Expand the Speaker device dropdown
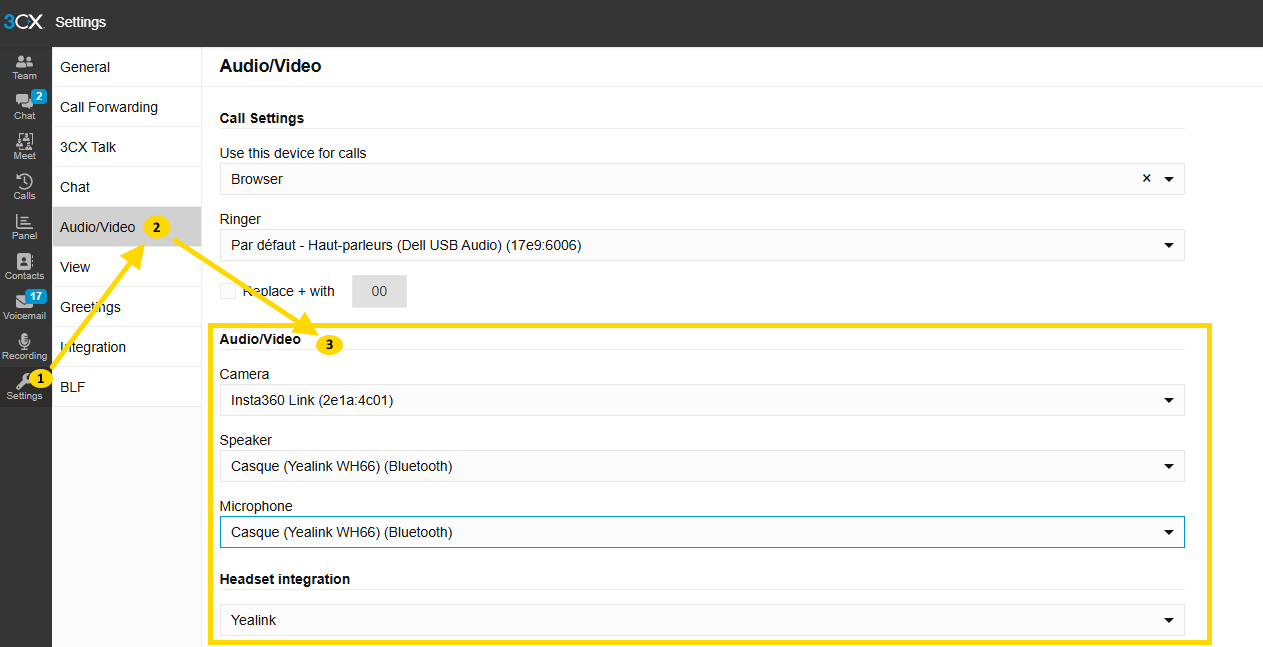Image resolution: width=1263 pixels, height=647 pixels. 702,466
